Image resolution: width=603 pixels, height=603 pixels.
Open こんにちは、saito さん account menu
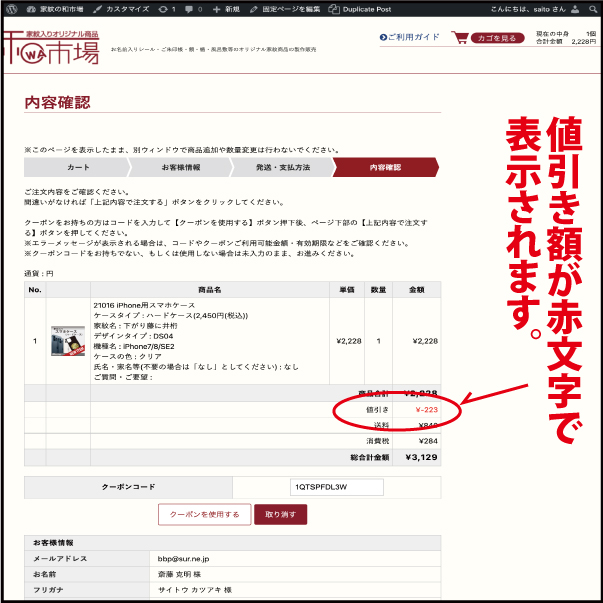coord(528,9)
